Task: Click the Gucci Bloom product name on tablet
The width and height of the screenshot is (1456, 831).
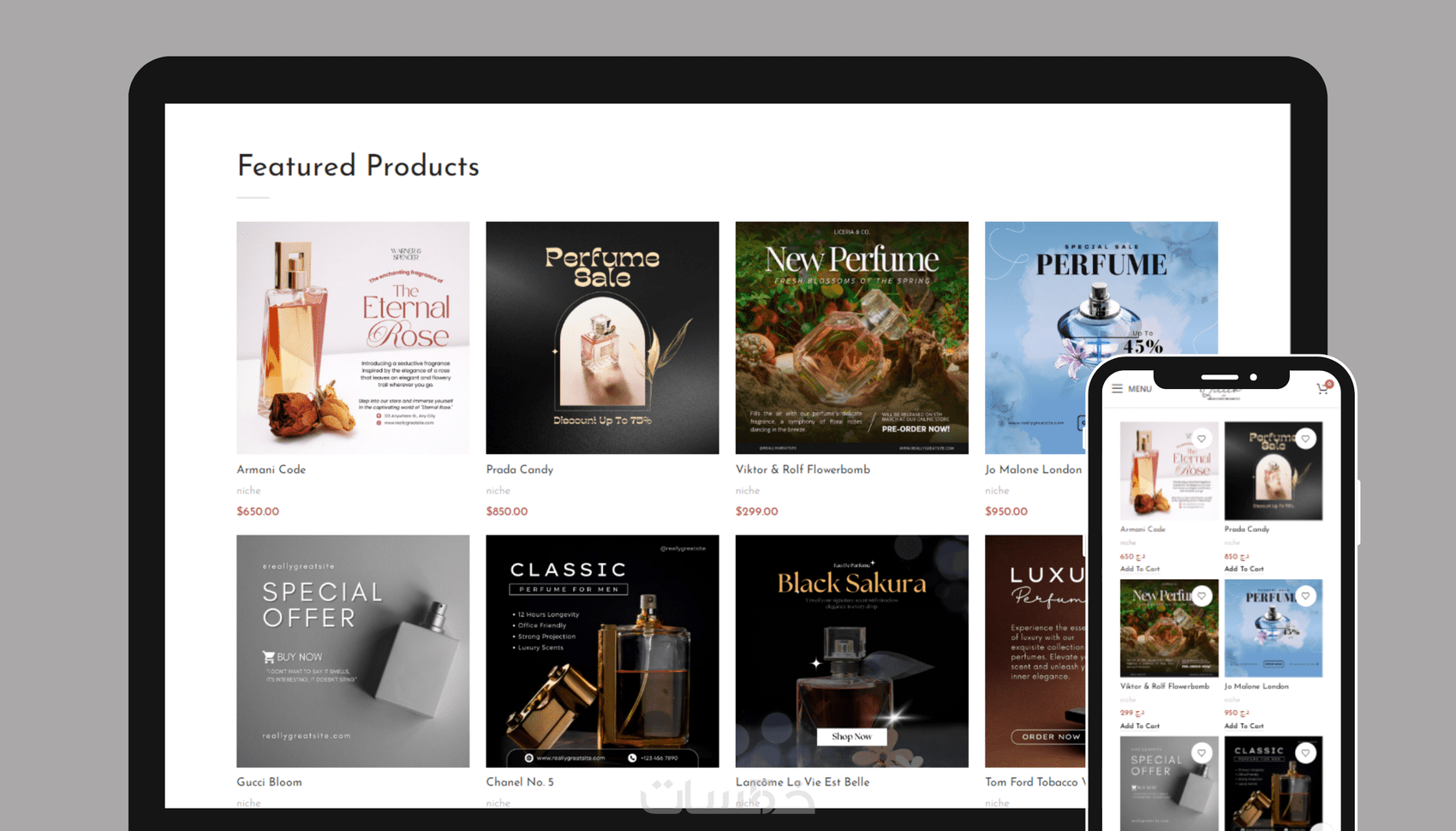Action: pos(269,782)
